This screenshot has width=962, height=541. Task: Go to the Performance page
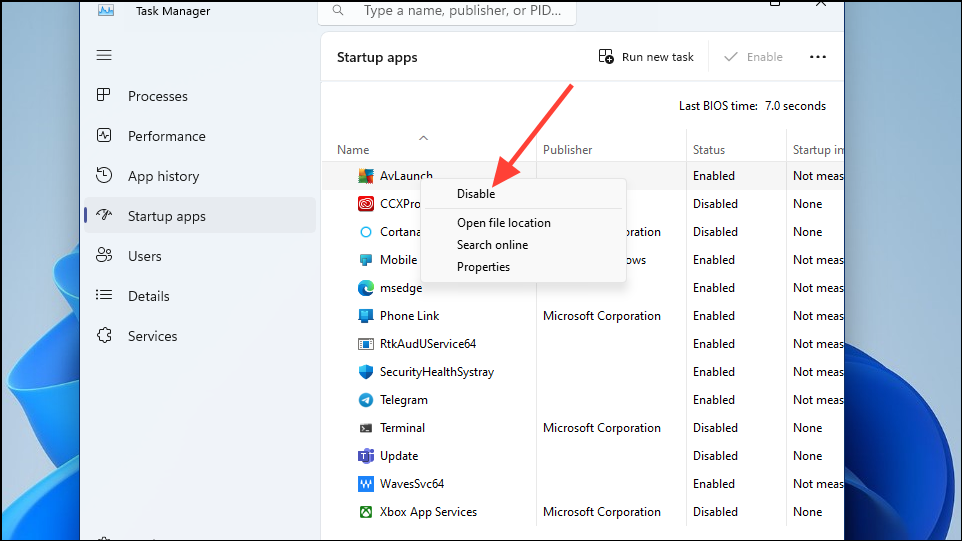[200, 136]
